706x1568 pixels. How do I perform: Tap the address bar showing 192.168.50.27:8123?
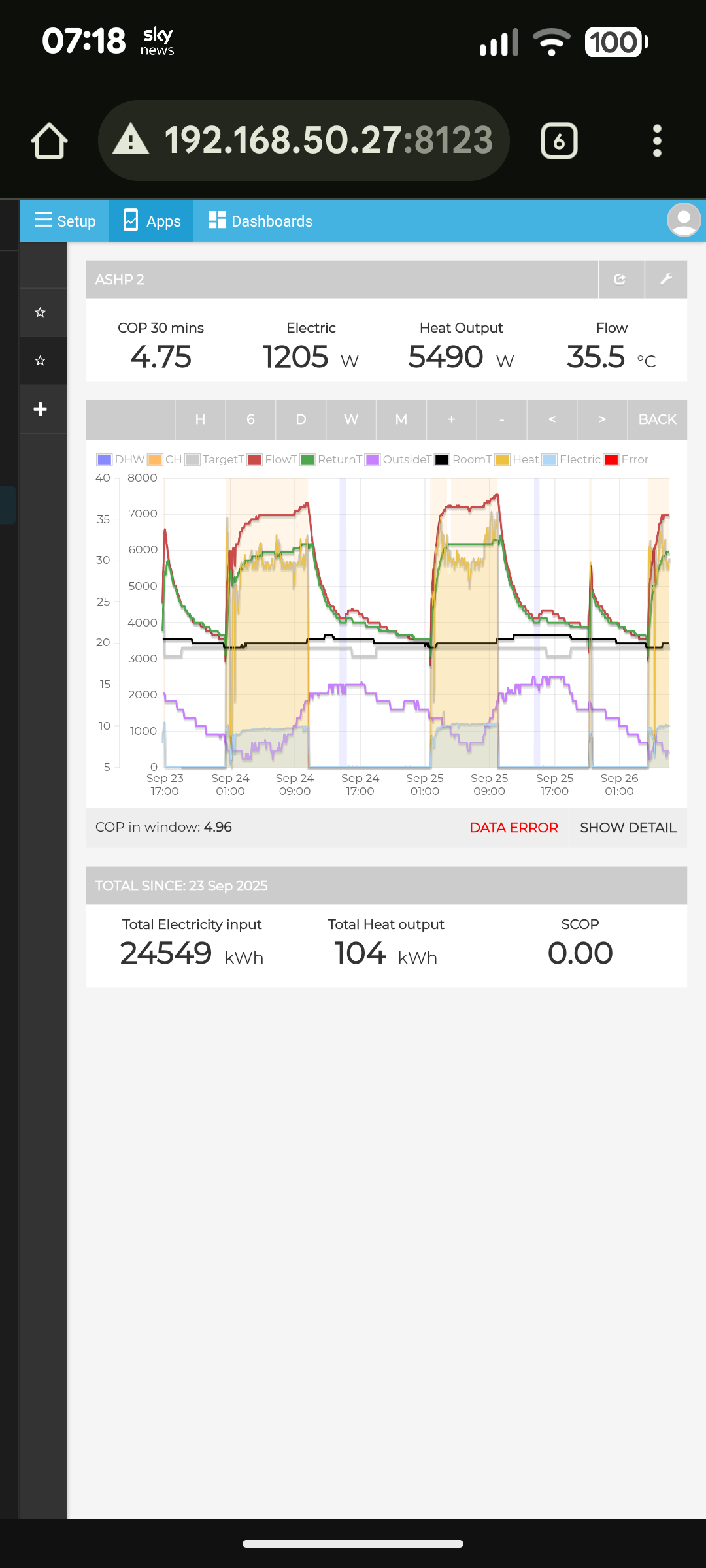(304, 141)
